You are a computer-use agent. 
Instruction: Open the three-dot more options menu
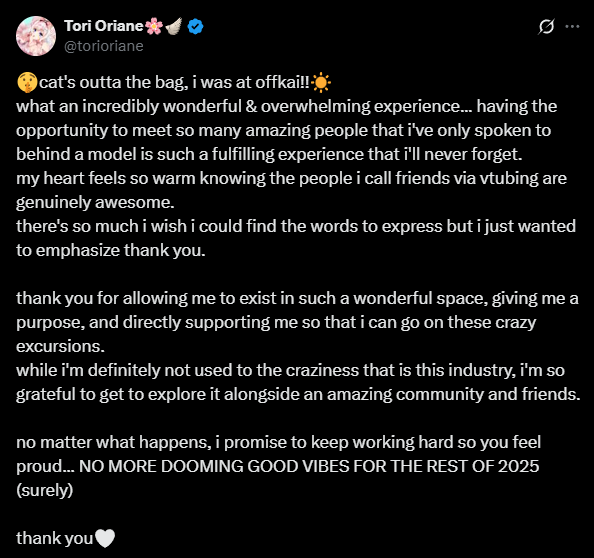coord(572,27)
